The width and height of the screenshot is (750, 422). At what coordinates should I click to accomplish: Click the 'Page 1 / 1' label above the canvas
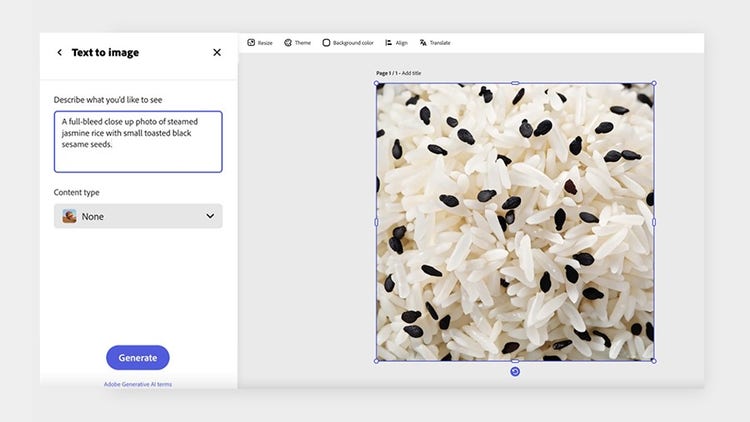[x=387, y=73]
